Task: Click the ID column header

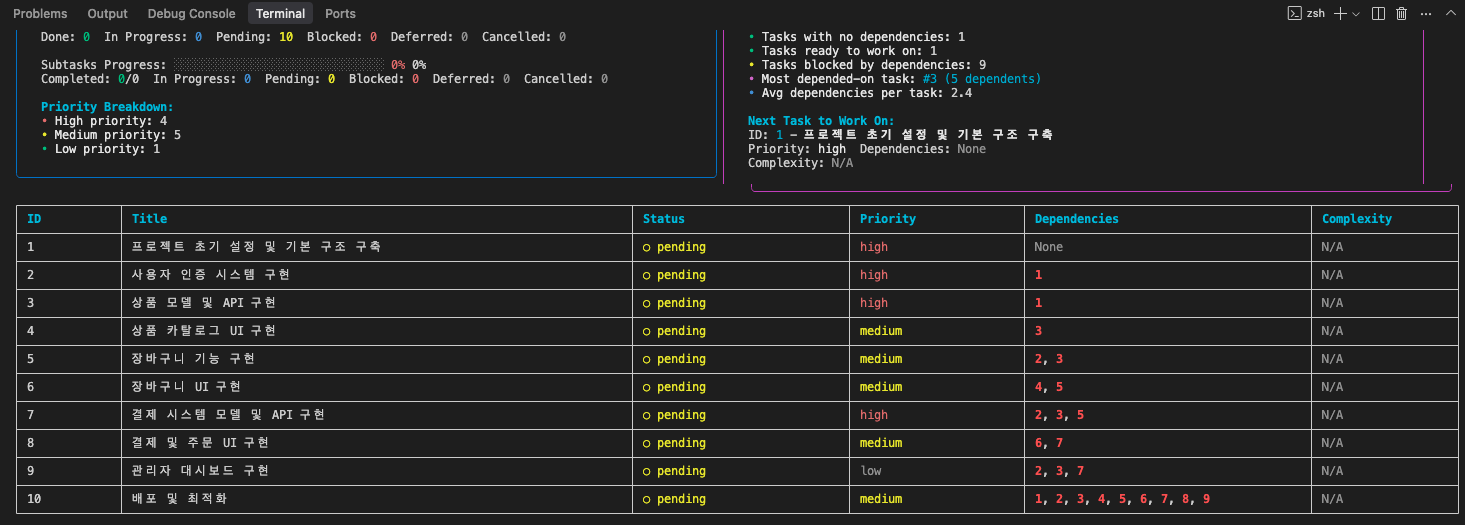Action: click(34, 218)
